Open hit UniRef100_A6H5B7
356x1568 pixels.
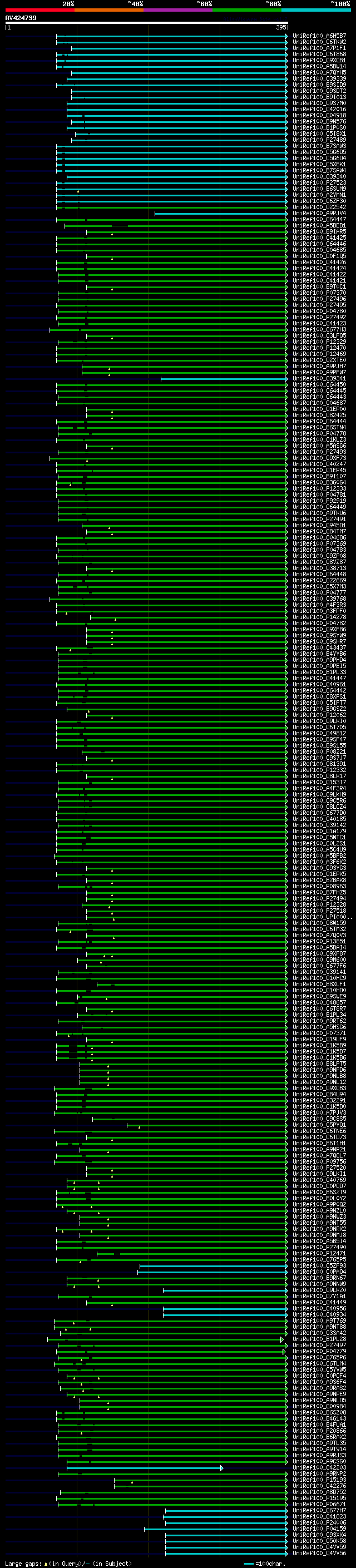click(x=319, y=36)
